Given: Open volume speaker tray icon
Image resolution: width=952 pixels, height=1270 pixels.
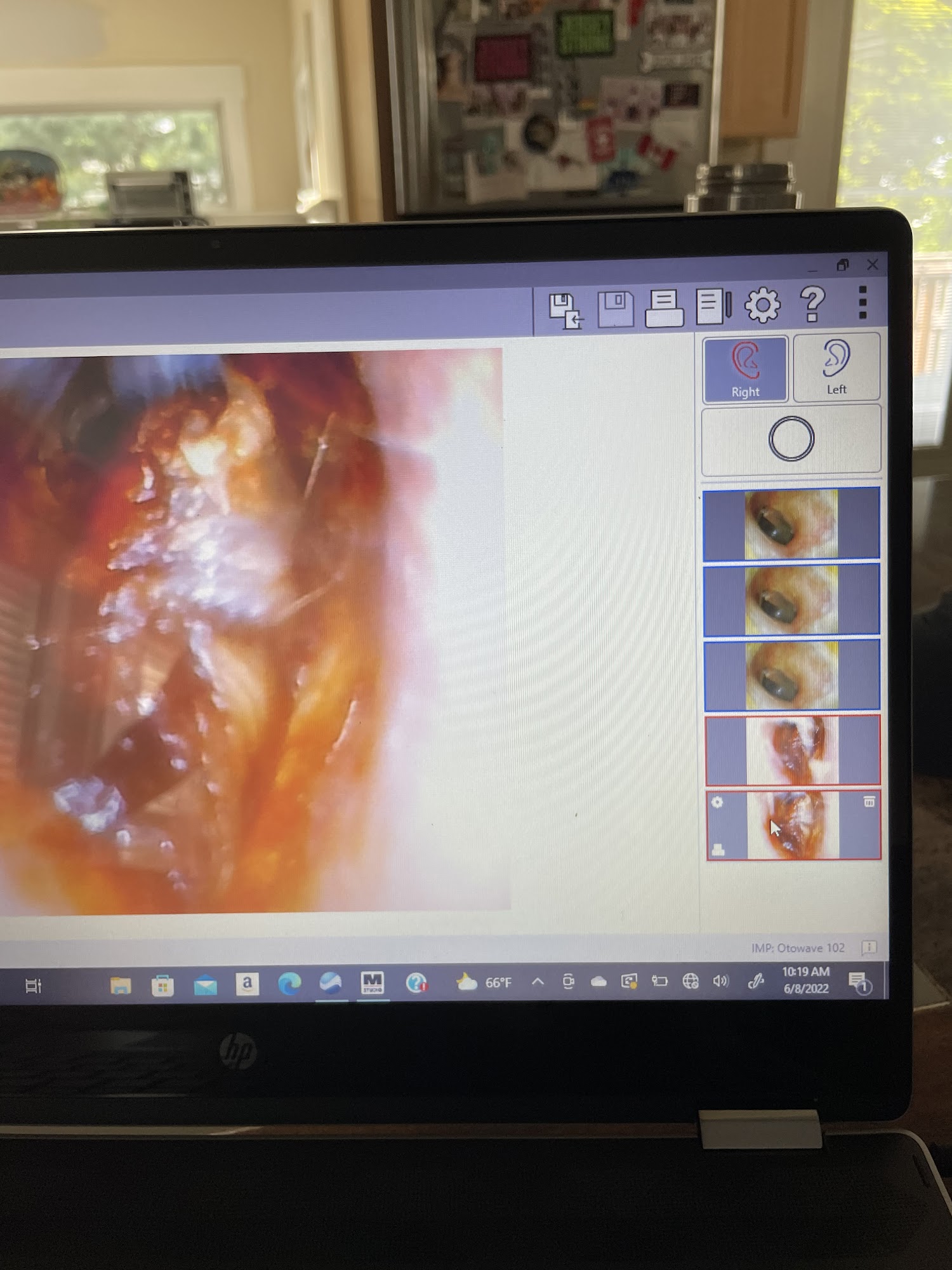Looking at the screenshot, I should [x=721, y=982].
